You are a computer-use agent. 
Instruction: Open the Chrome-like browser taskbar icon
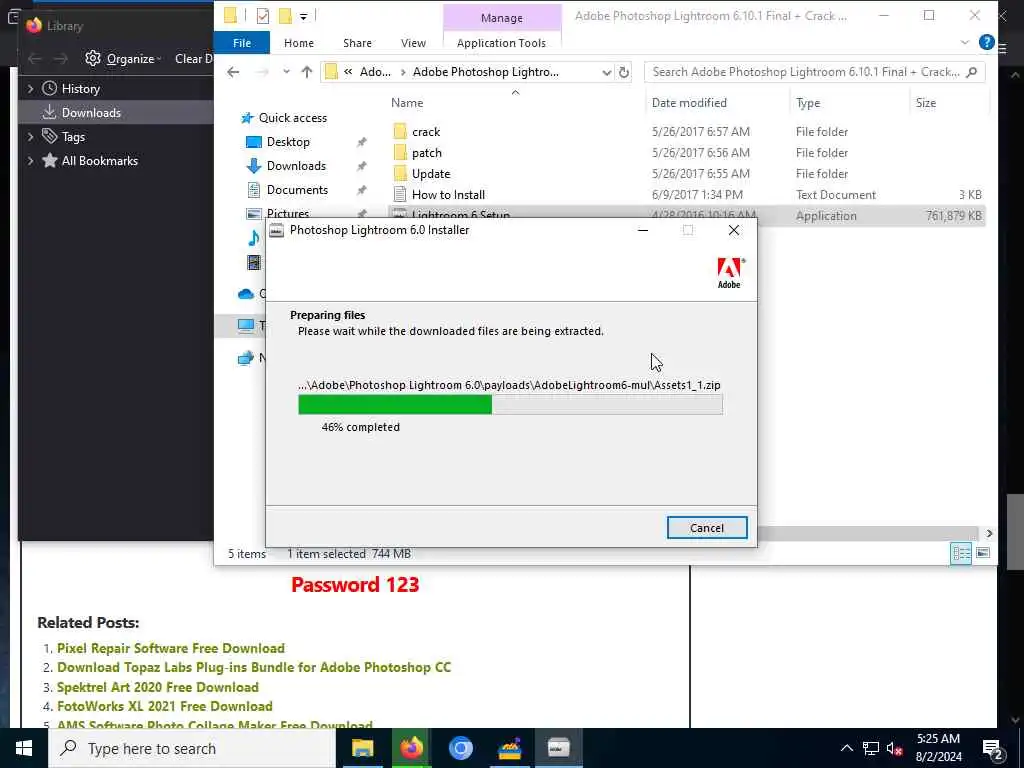[x=460, y=748]
